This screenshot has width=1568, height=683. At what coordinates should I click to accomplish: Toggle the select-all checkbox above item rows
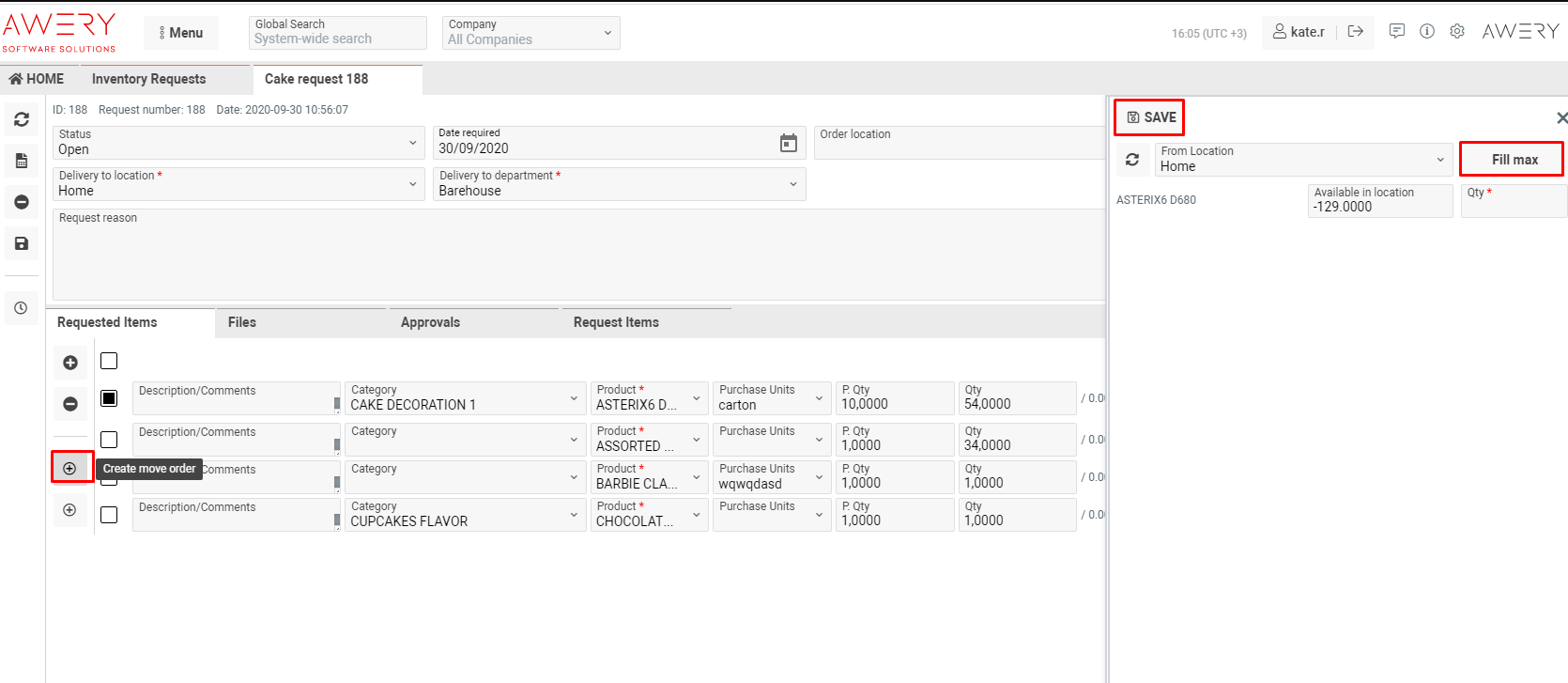[x=109, y=361]
